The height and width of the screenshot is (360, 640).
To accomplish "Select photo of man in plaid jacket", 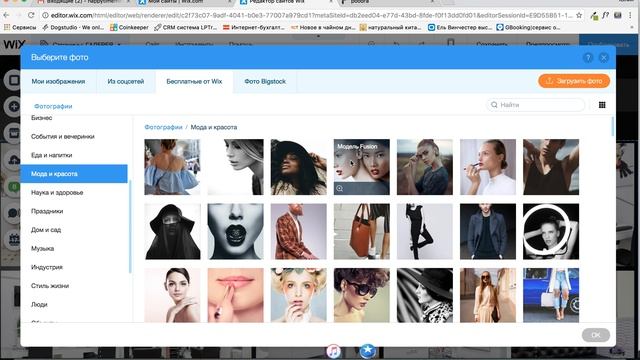I will coord(298,231).
